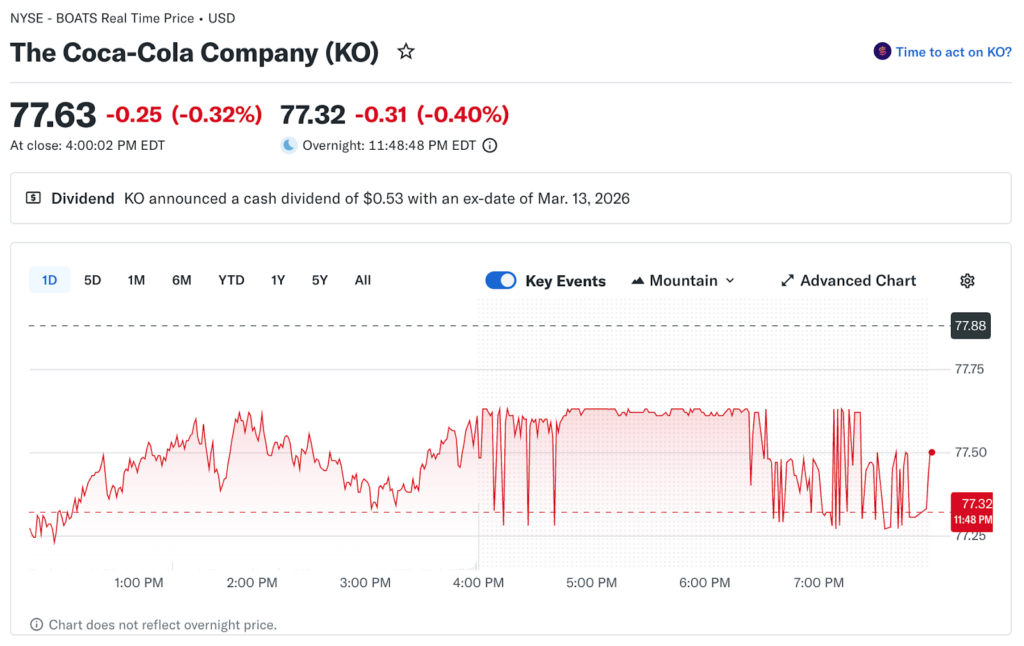
Task: View the All time range
Action: (362, 280)
